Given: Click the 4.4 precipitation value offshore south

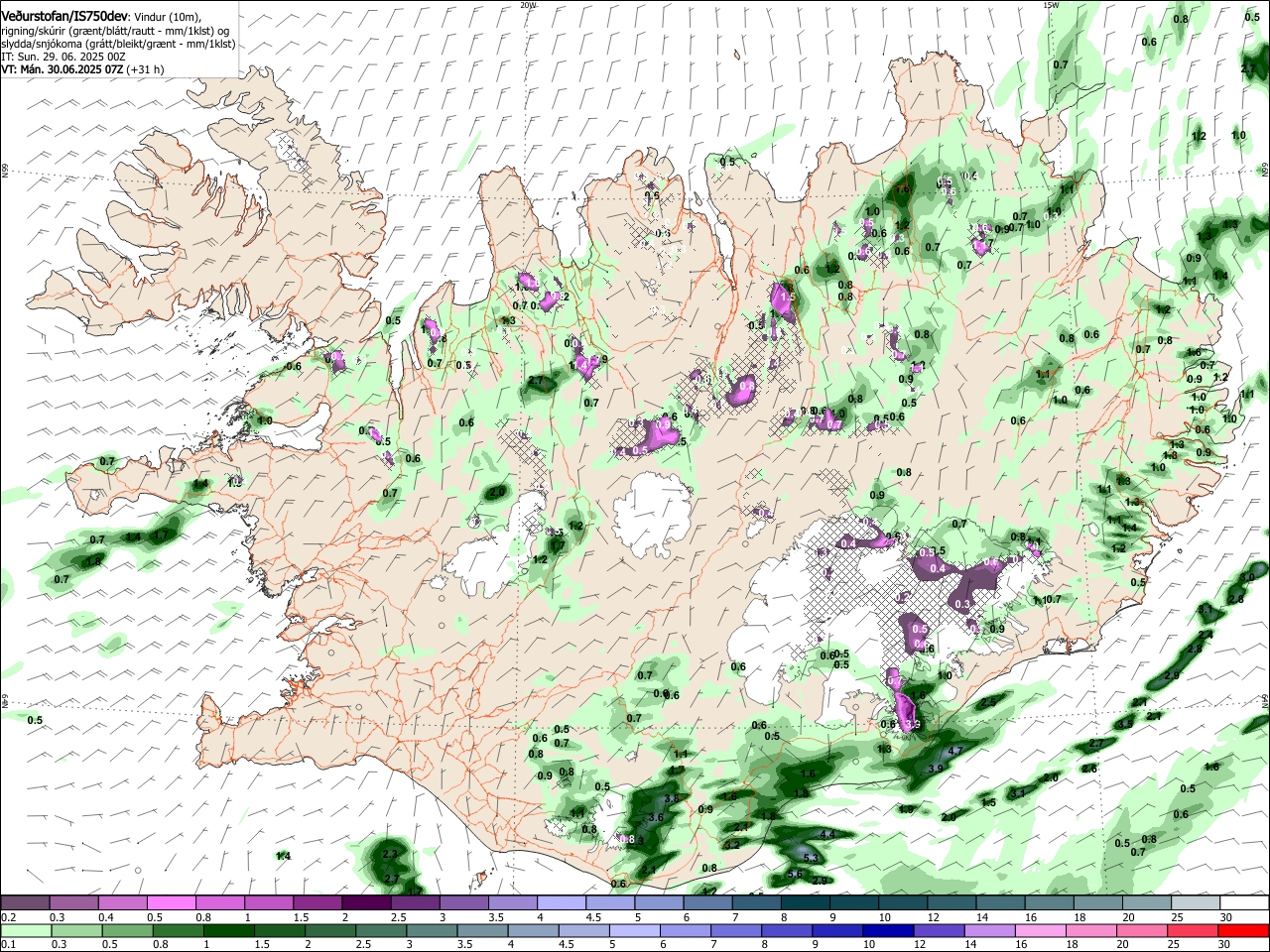Looking at the screenshot, I should [x=825, y=835].
